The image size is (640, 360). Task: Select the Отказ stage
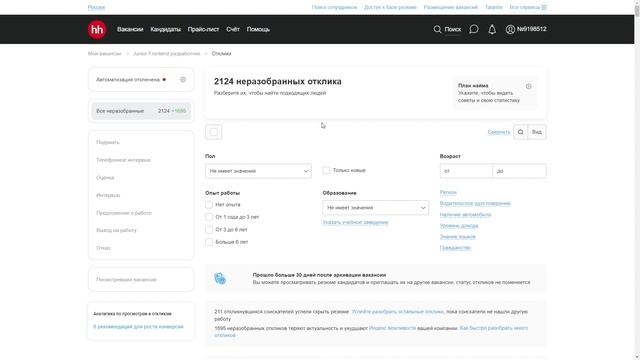pos(103,248)
